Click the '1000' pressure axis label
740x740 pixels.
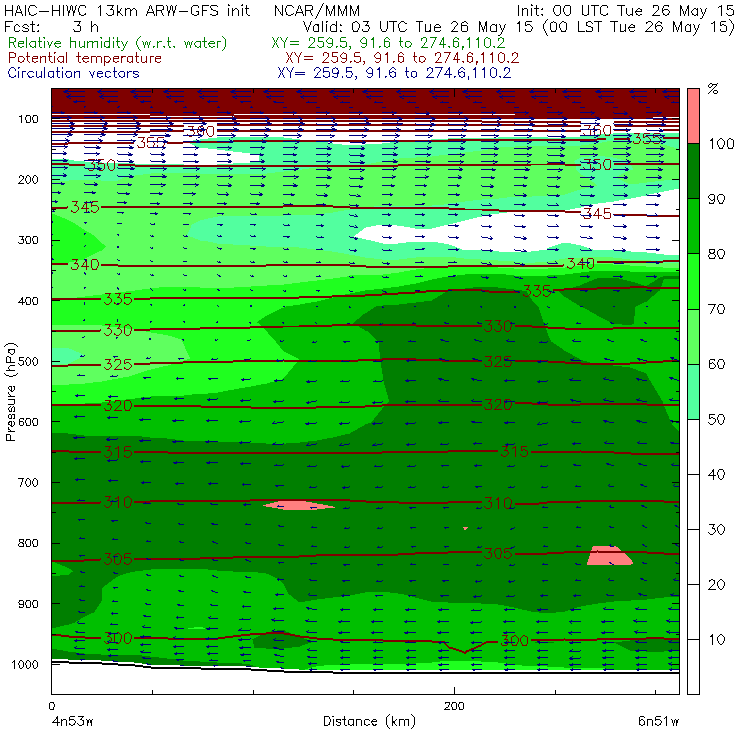click(24, 664)
